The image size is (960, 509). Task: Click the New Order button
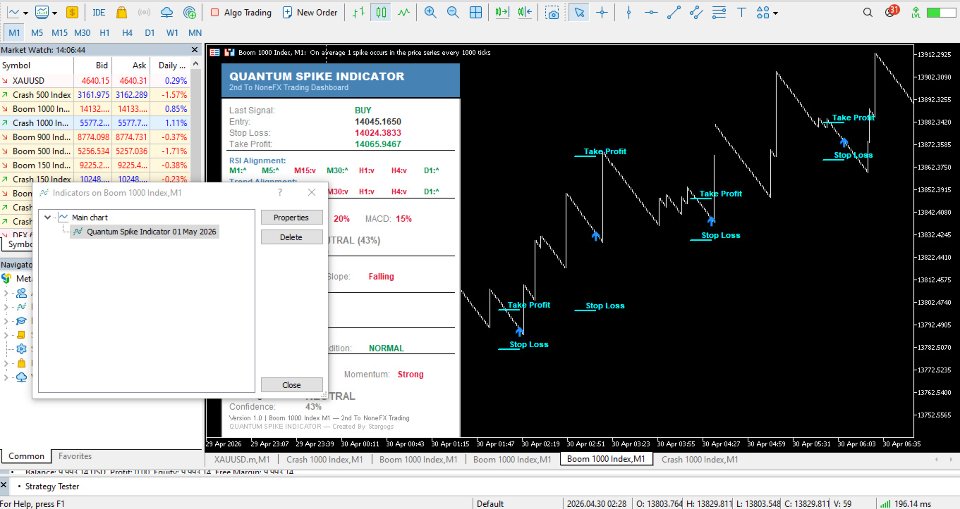click(x=310, y=12)
